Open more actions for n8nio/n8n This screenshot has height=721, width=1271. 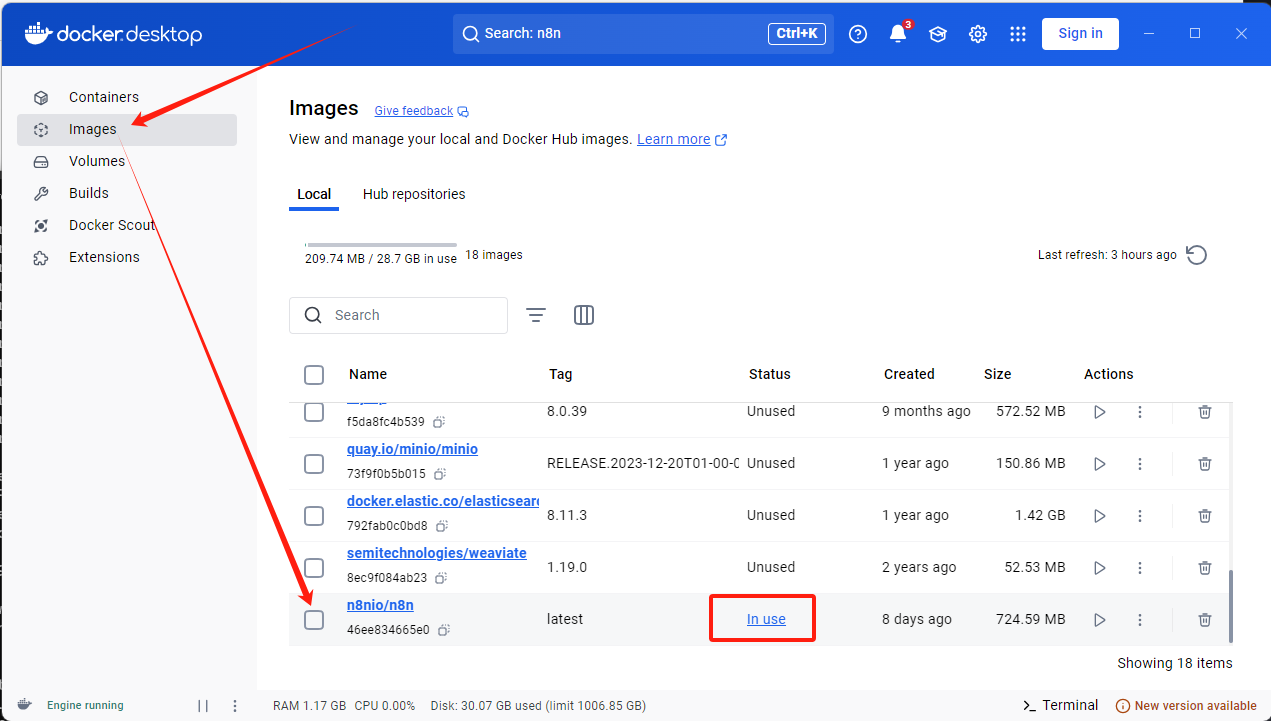pyautogui.click(x=1140, y=620)
